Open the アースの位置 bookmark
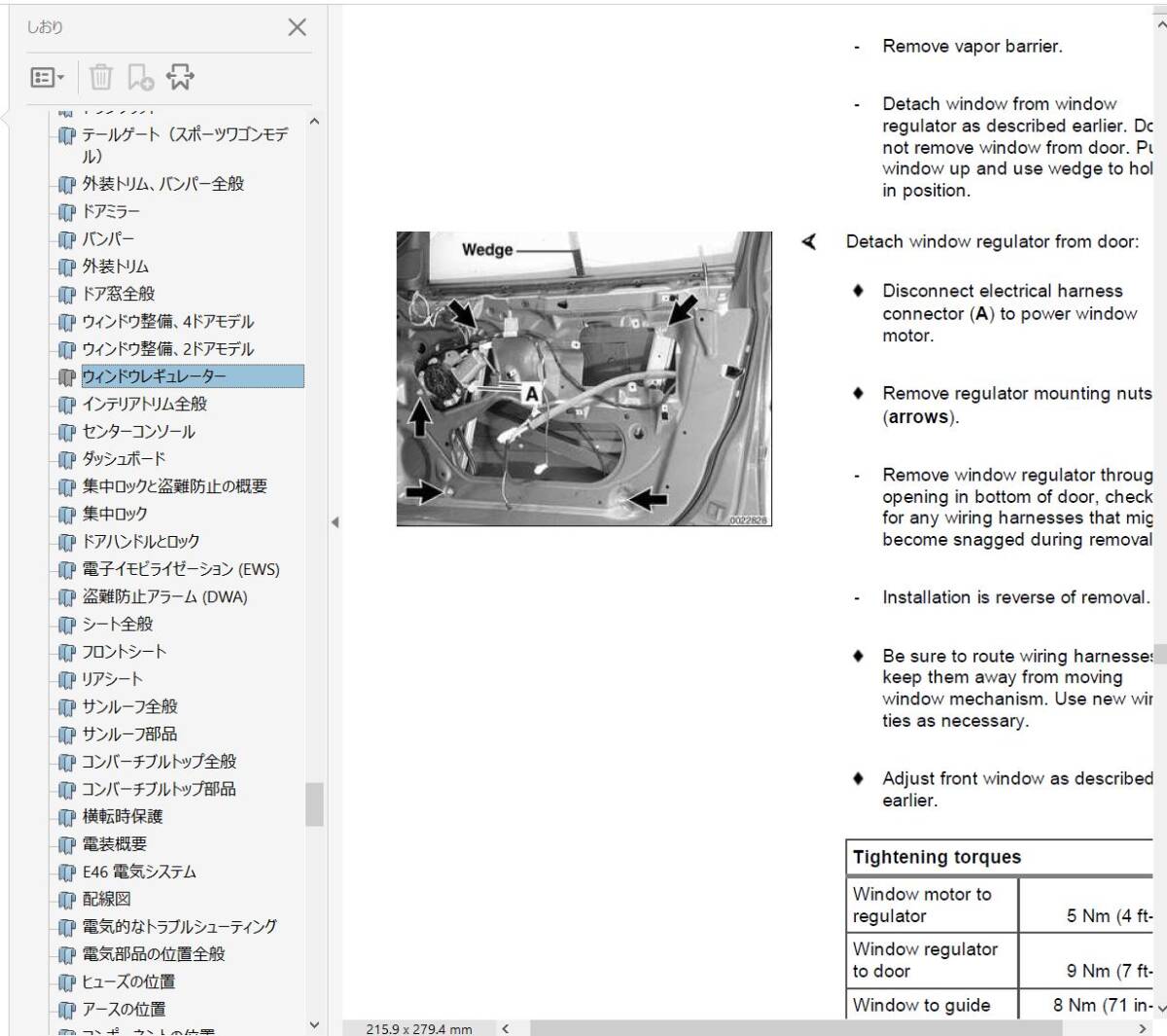The width and height of the screenshot is (1167, 1036). (x=124, y=1009)
